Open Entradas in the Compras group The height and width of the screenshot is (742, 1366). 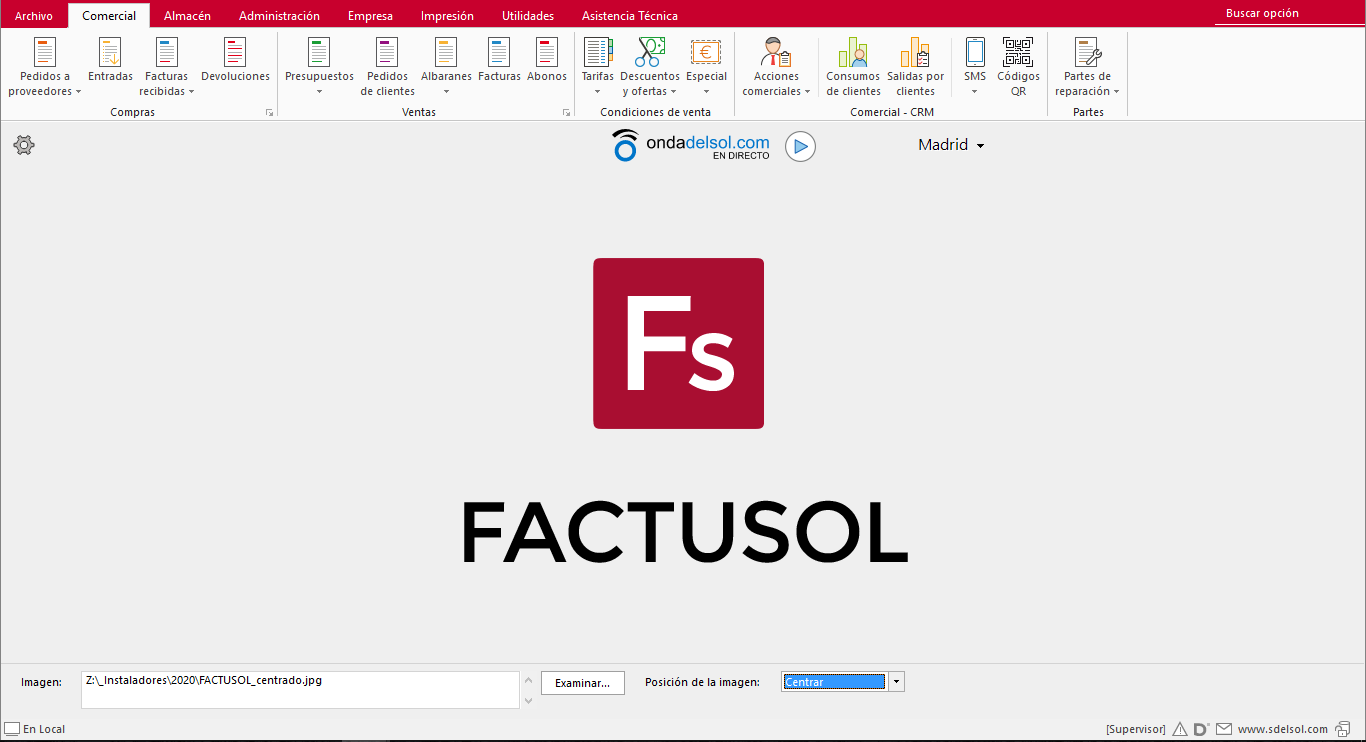coord(110,61)
